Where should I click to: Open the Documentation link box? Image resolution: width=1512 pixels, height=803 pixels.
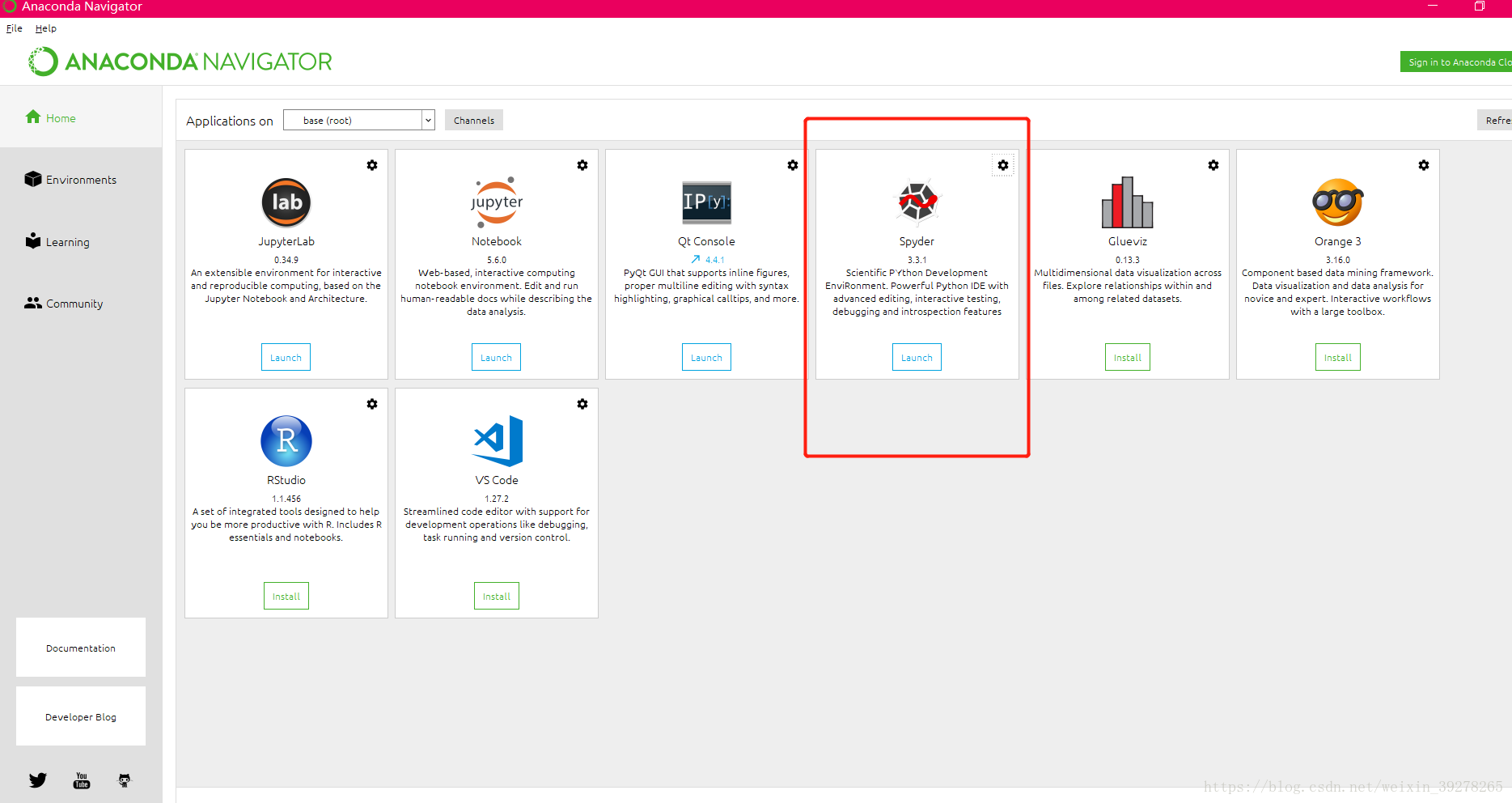[81, 648]
